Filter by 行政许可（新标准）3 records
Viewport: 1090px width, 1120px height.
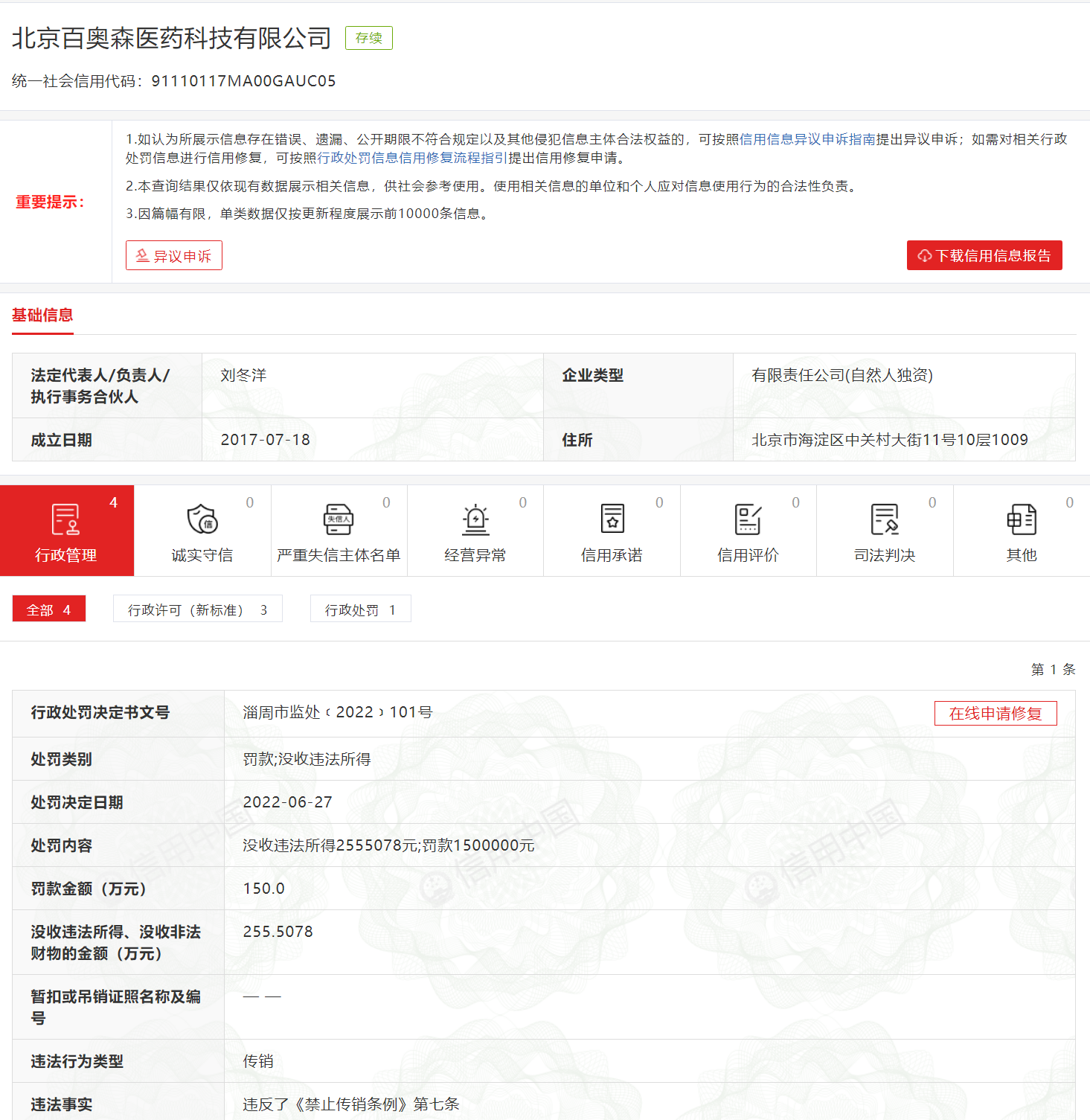197,609
